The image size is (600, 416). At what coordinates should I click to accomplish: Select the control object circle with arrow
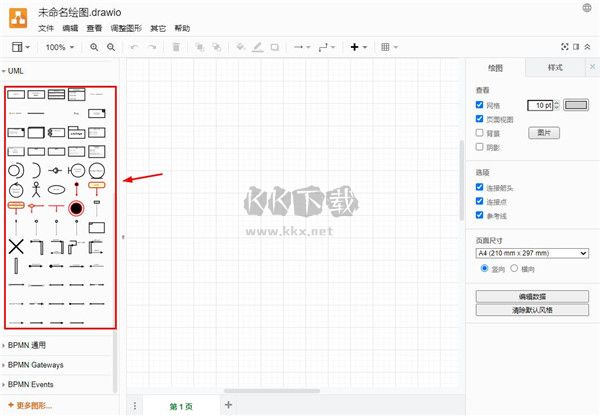[16, 189]
